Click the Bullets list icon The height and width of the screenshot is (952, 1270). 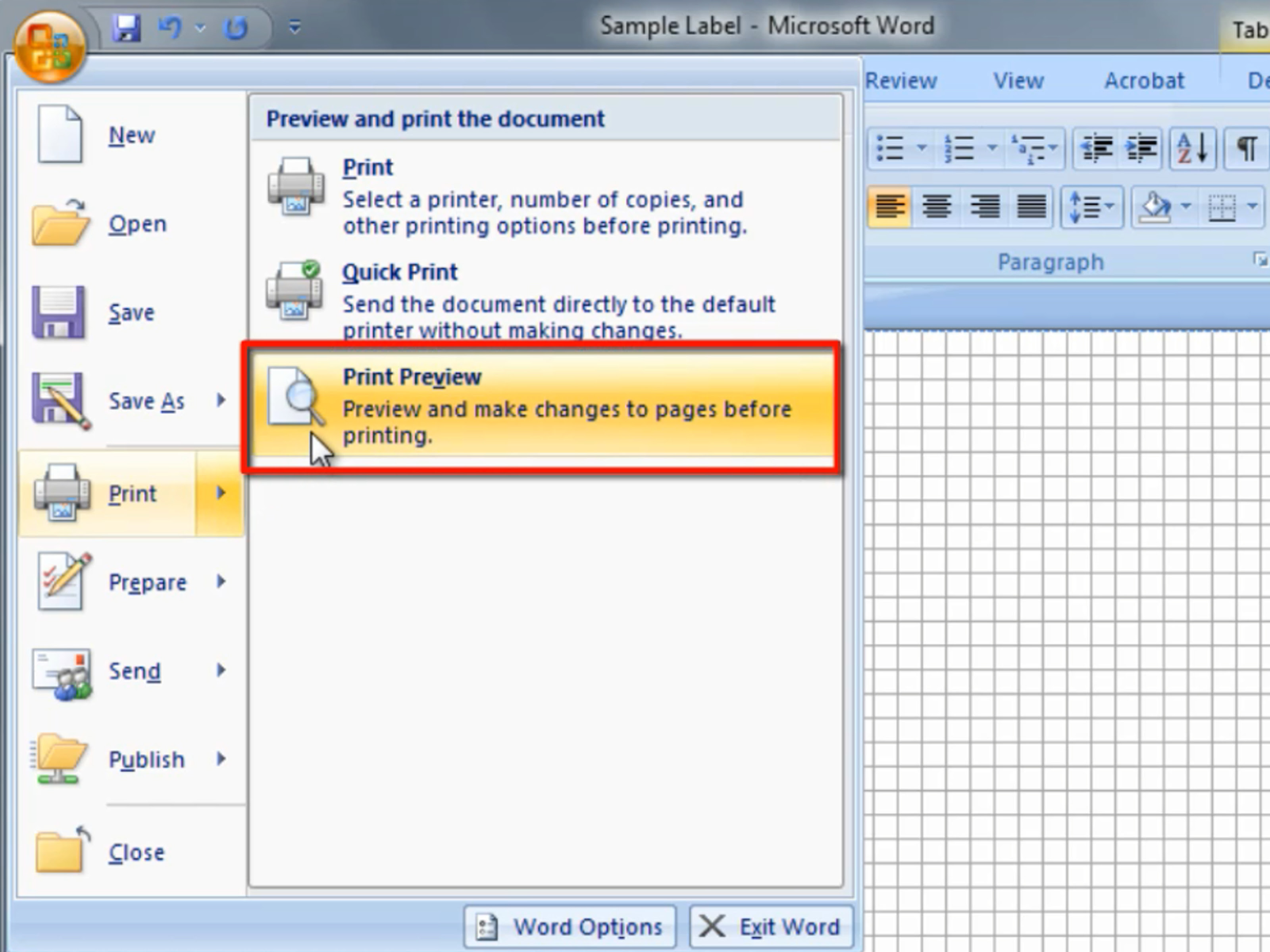891,149
